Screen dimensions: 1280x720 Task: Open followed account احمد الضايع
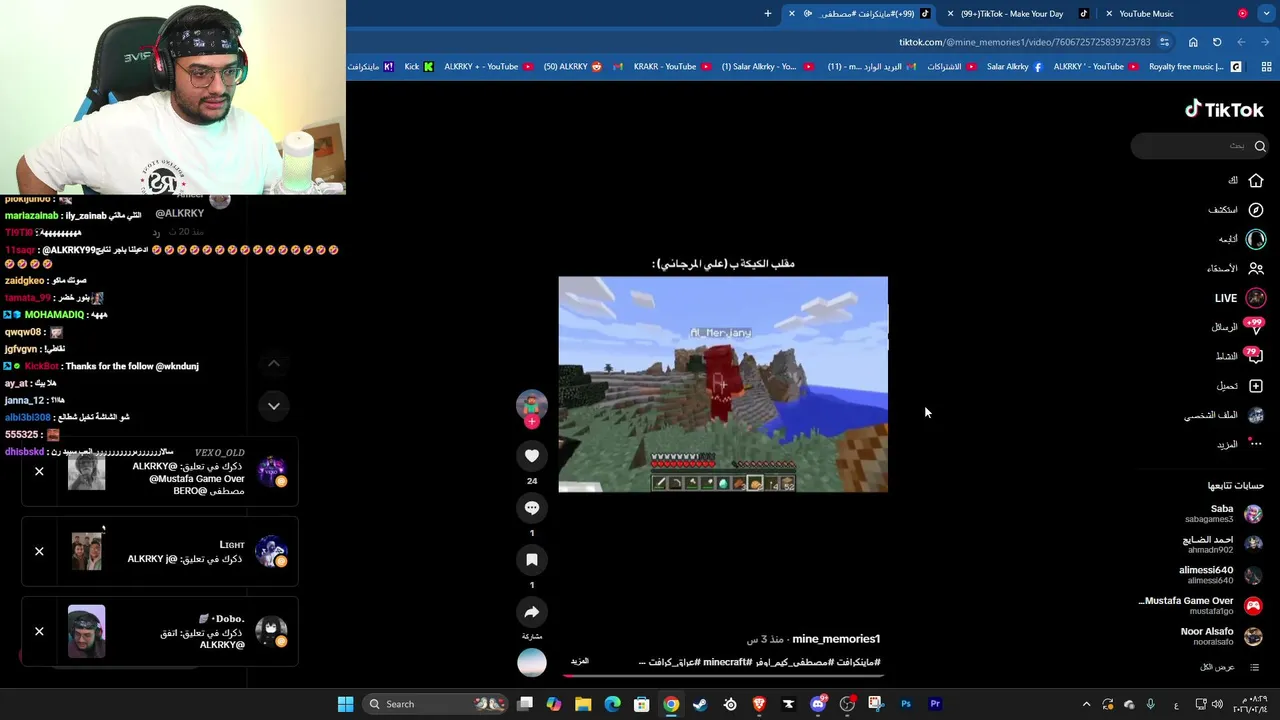tap(1222, 544)
